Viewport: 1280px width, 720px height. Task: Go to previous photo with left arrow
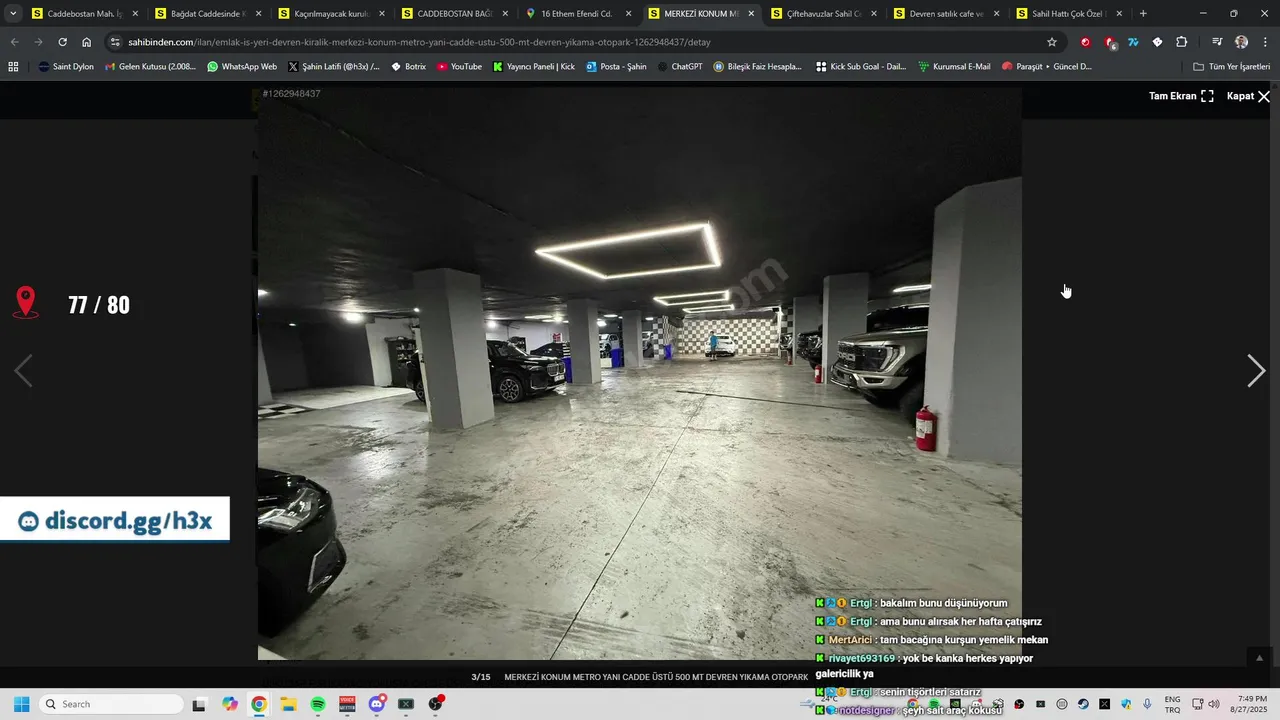[x=23, y=371]
